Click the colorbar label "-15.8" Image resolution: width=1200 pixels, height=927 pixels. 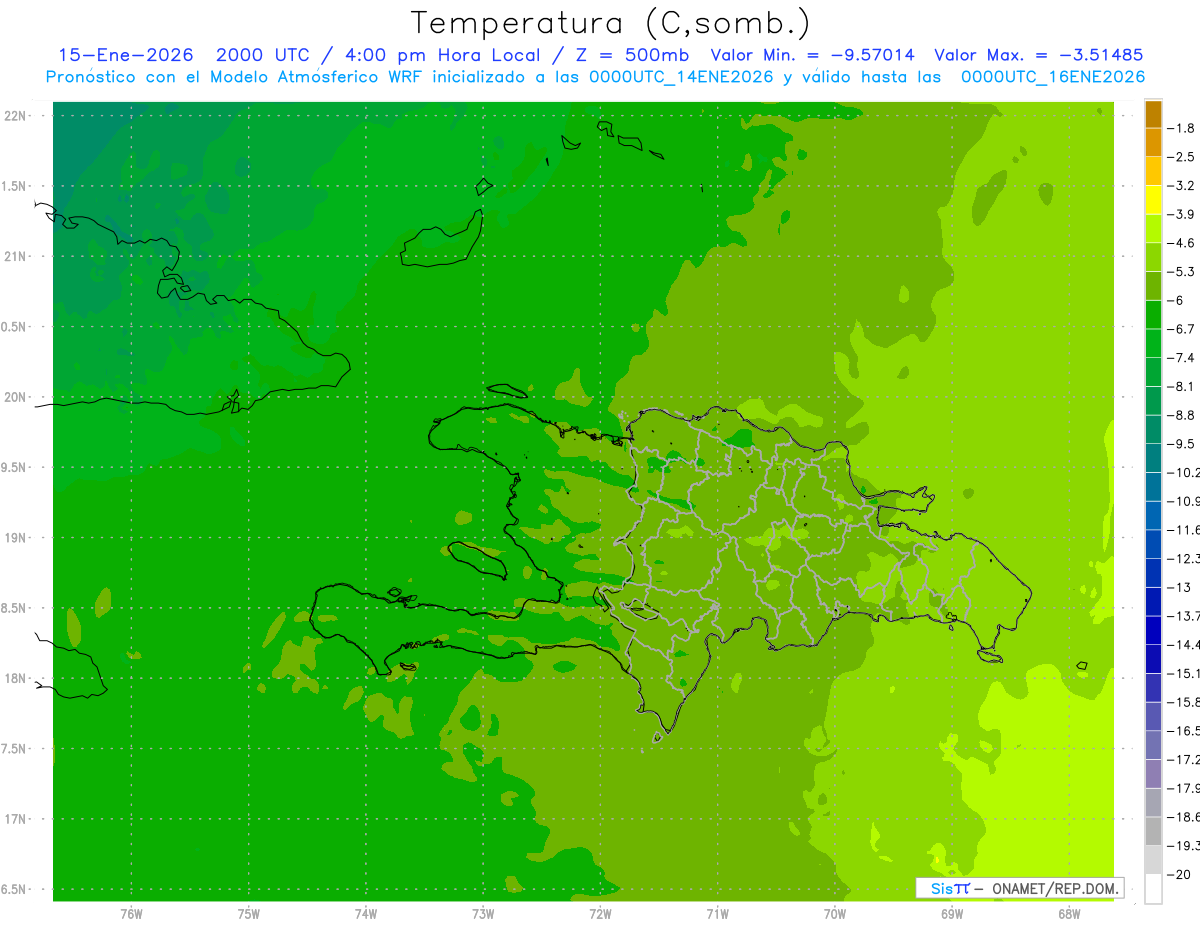click(x=1184, y=702)
